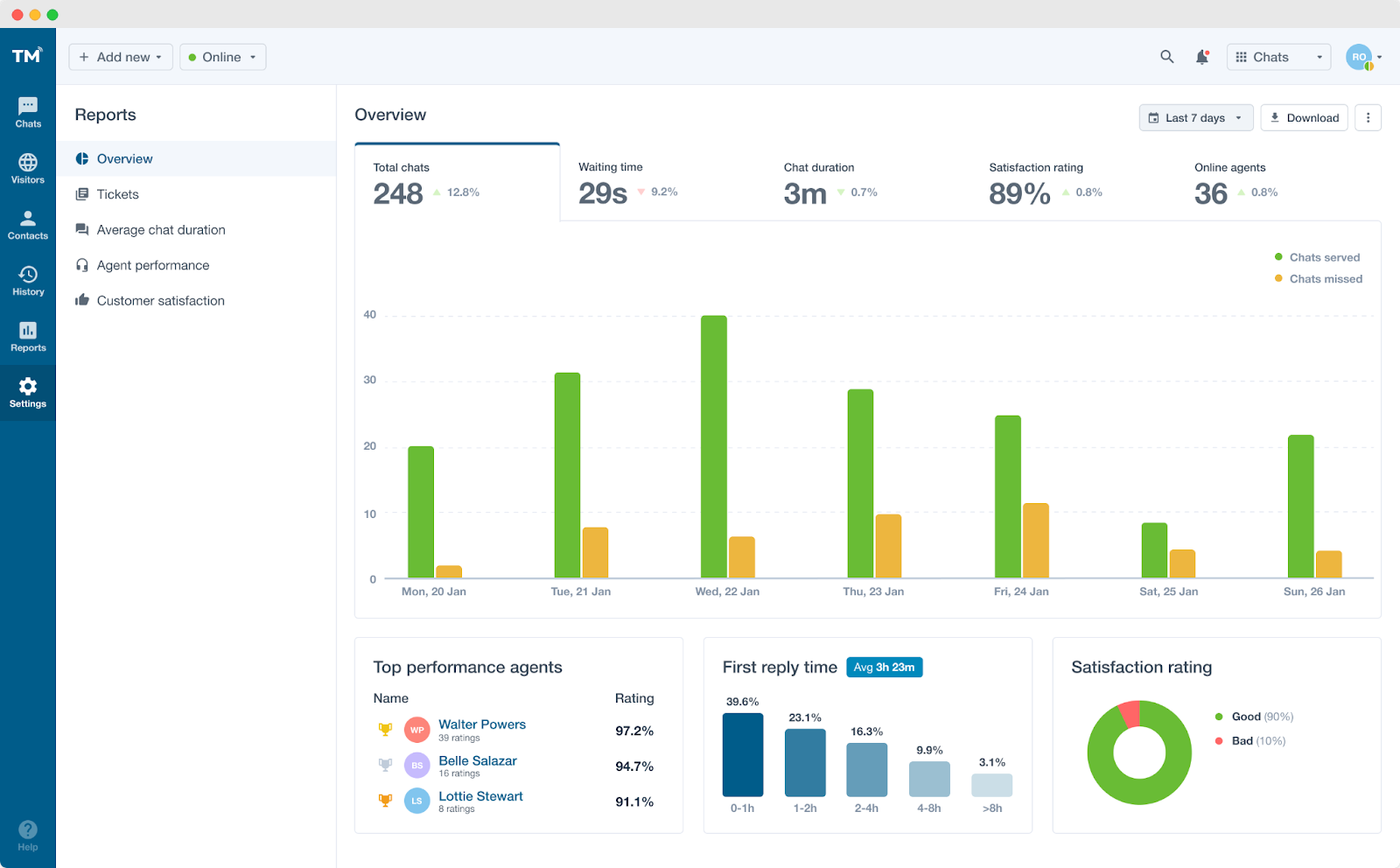Toggle the Chats missed legend item

click(x=1319, y=279)
